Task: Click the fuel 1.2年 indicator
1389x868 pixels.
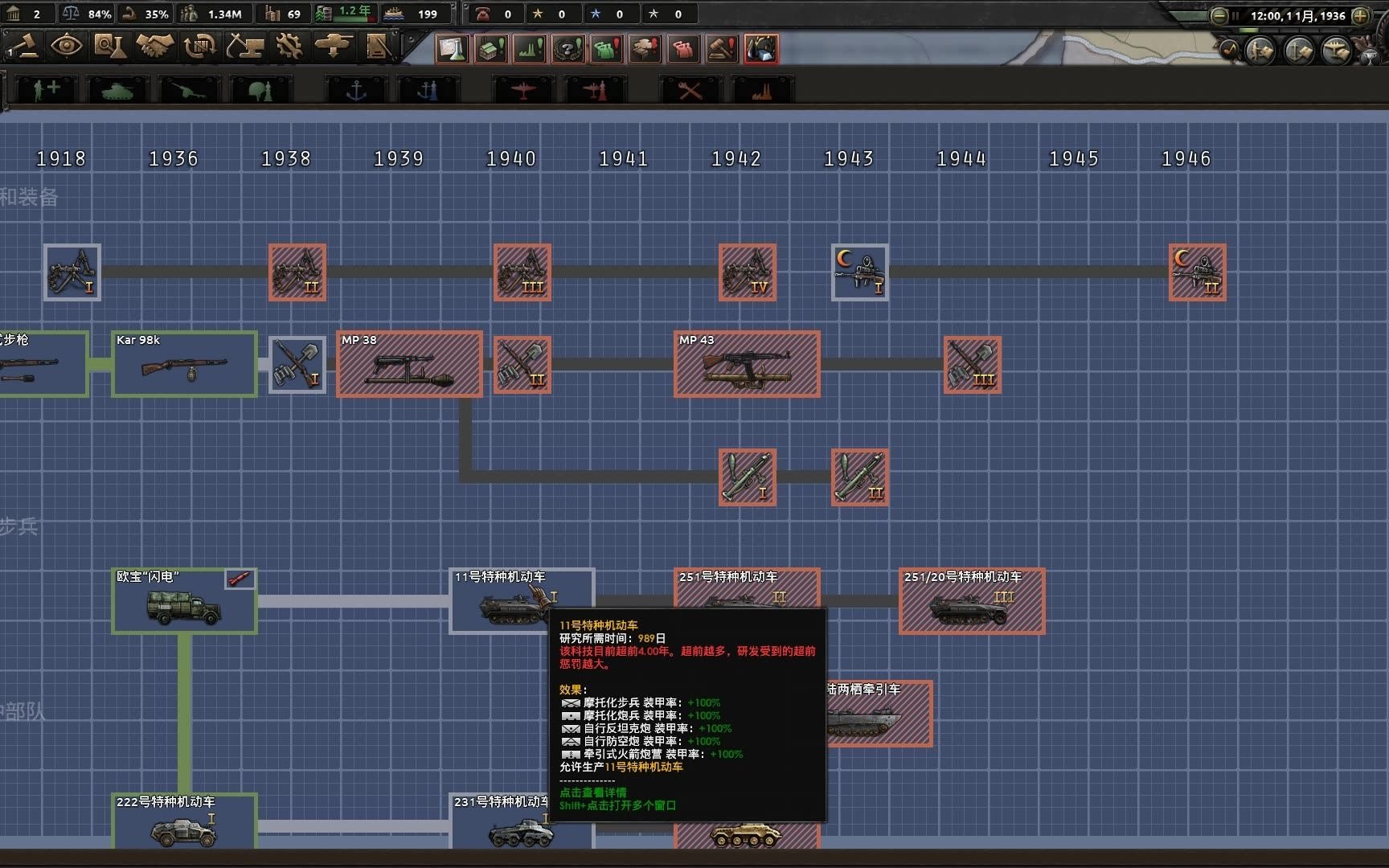Action: (x=345, y=14)
